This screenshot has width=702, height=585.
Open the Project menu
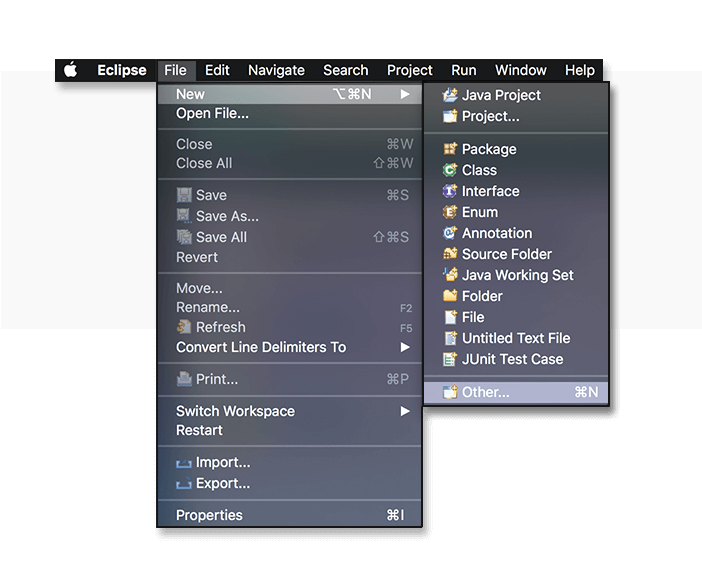coord(410,70)
